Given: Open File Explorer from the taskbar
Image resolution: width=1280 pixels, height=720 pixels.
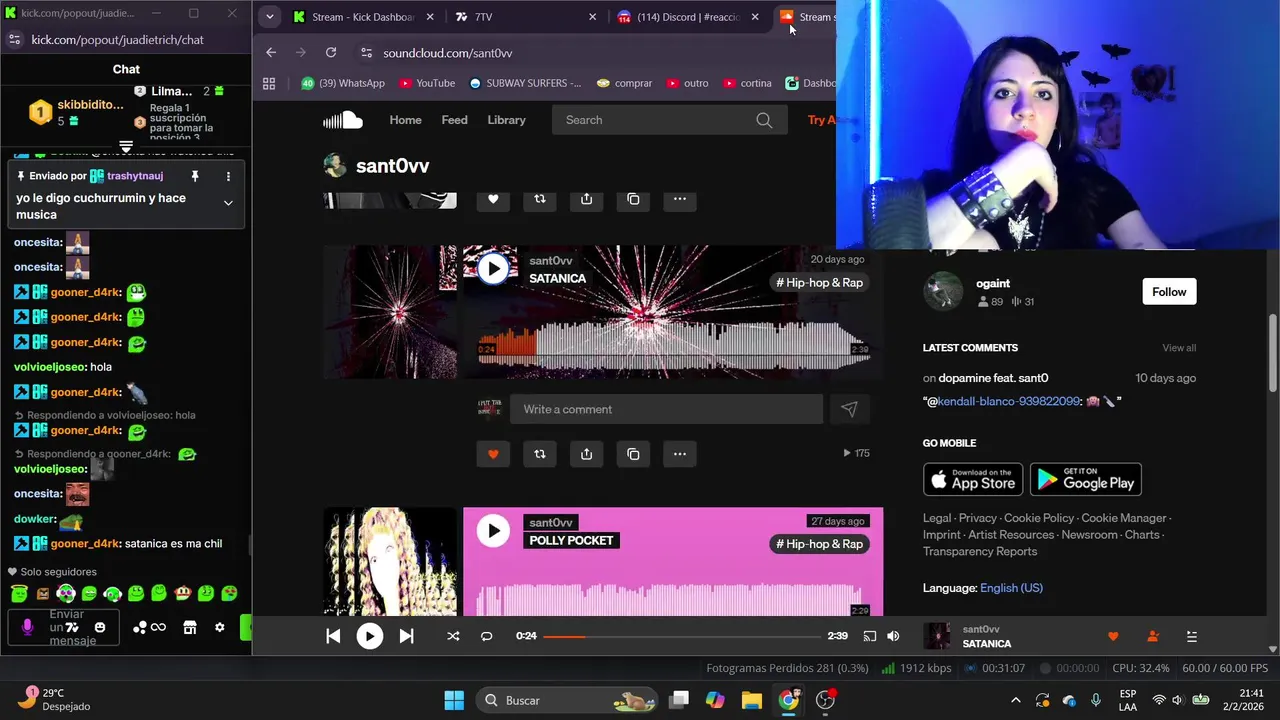Looking at the screenshot, I should tap(752, 700).
